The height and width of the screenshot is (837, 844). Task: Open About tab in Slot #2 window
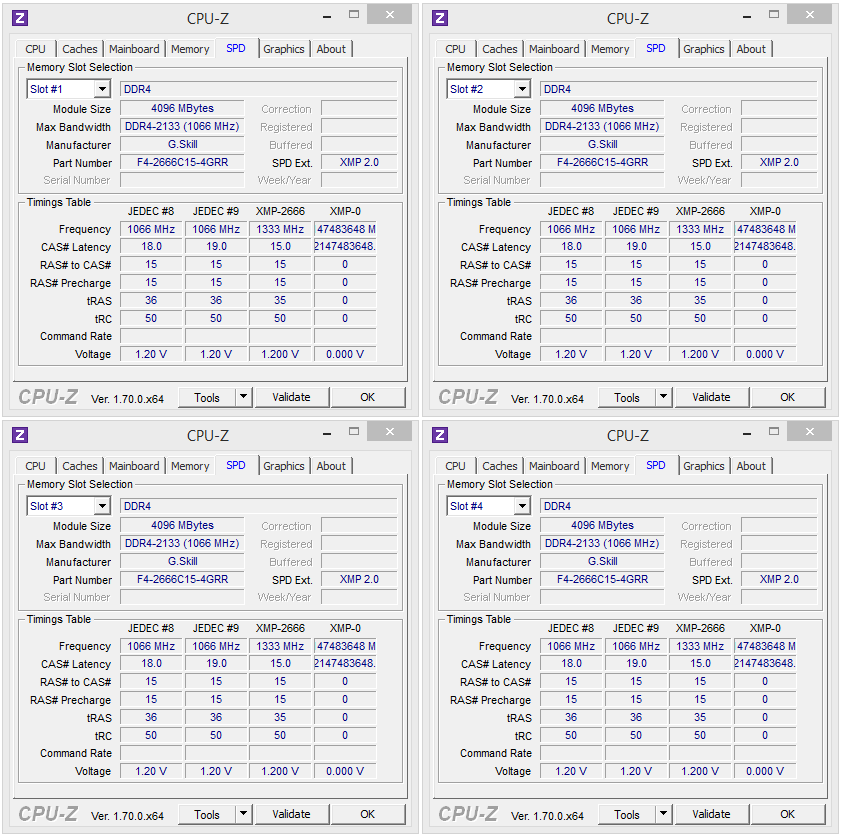tap(751, 49)
